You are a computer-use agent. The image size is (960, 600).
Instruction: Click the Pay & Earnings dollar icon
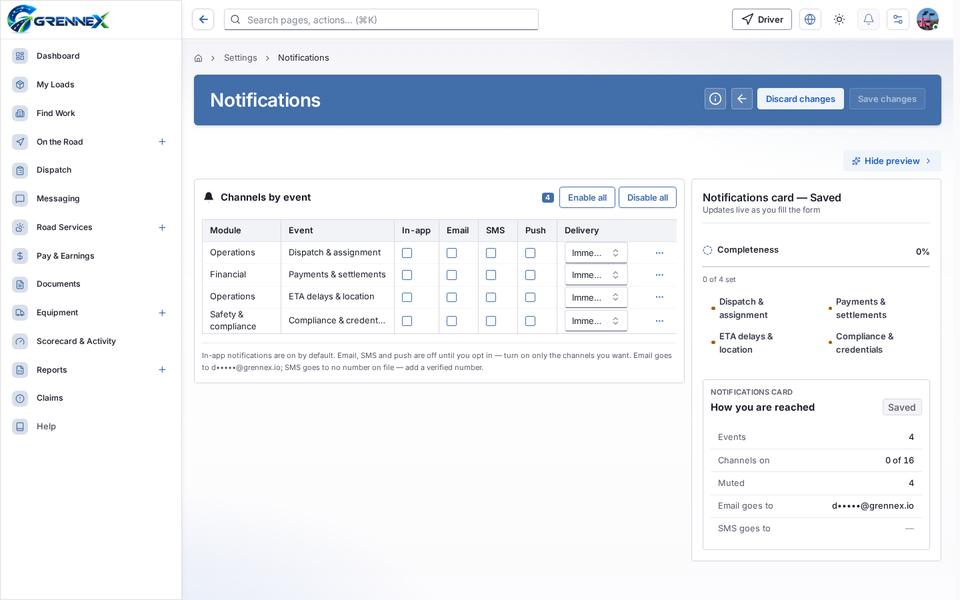20,256
